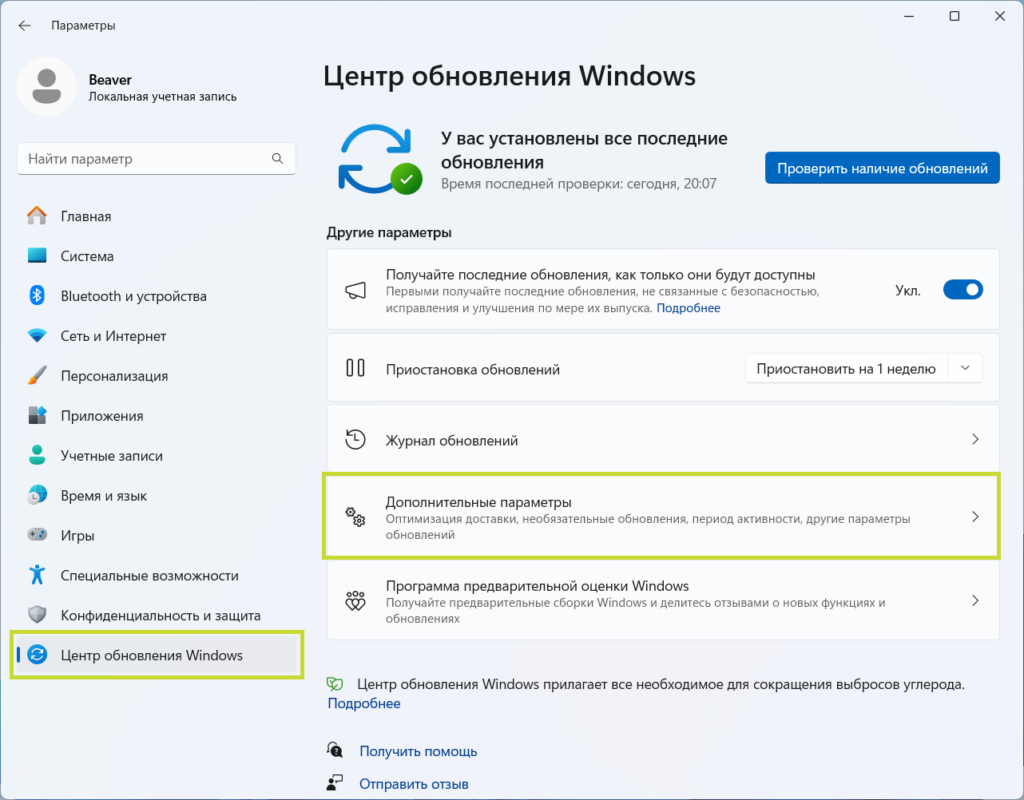Screen dimensions: 1024x800
Task: Click the Insider program hearts icon
Action: tap(355, 601)
